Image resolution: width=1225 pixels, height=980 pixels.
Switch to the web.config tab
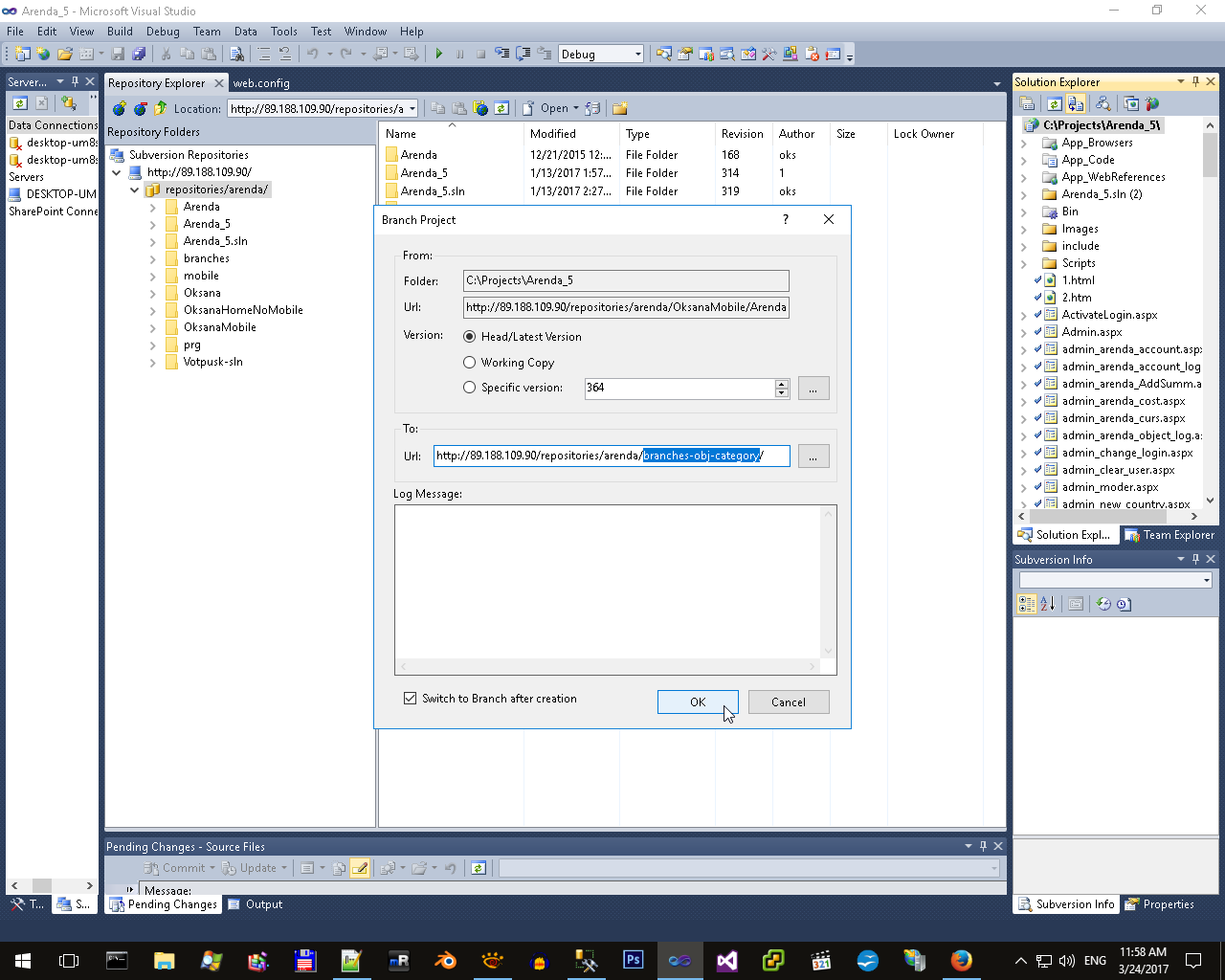[x=261, y=83]
